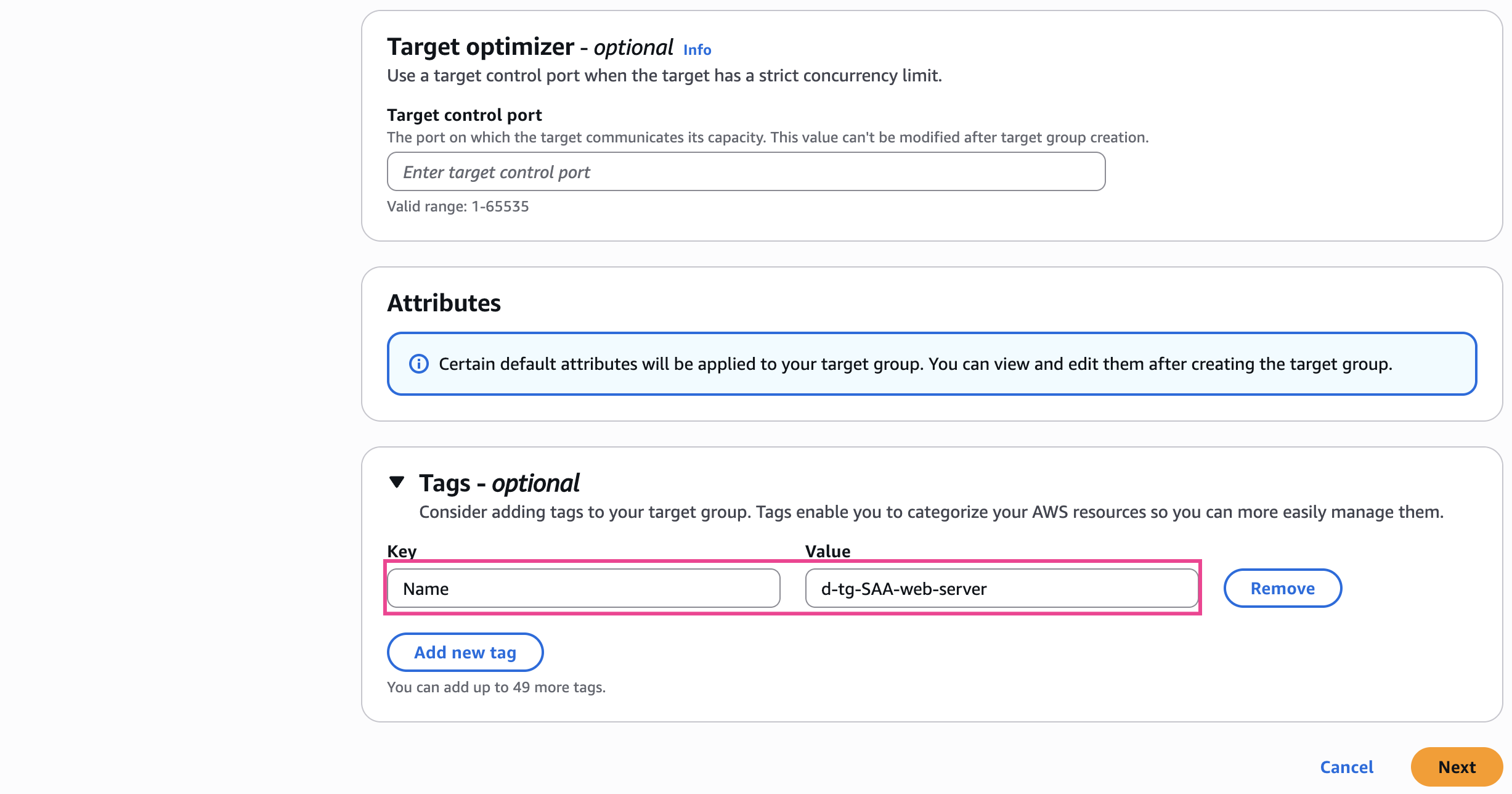1512x794 pixels.
Task: Click the Target optimizer heading
Action: [x=481, y=47]
